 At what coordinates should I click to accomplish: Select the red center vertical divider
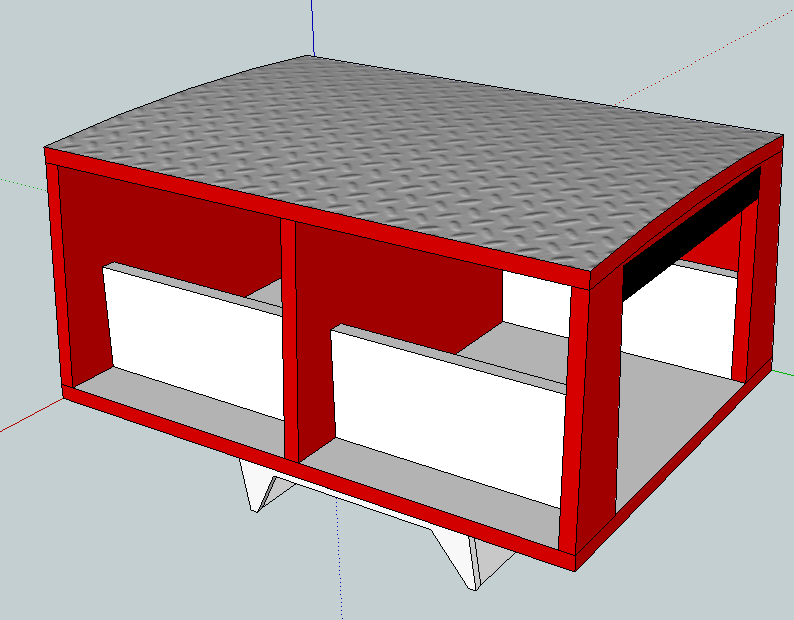[x=290, y=340]
